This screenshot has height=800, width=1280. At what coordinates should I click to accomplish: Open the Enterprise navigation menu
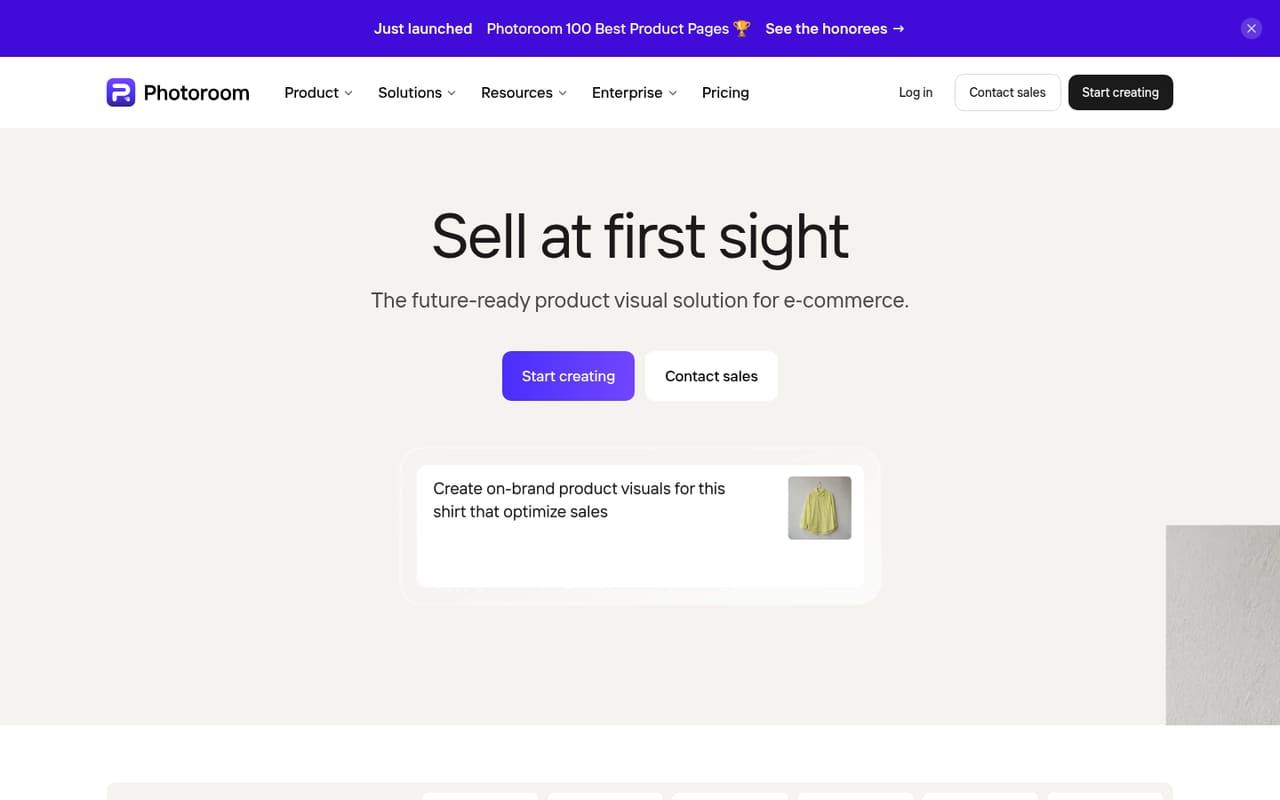[x=635, y=93]
